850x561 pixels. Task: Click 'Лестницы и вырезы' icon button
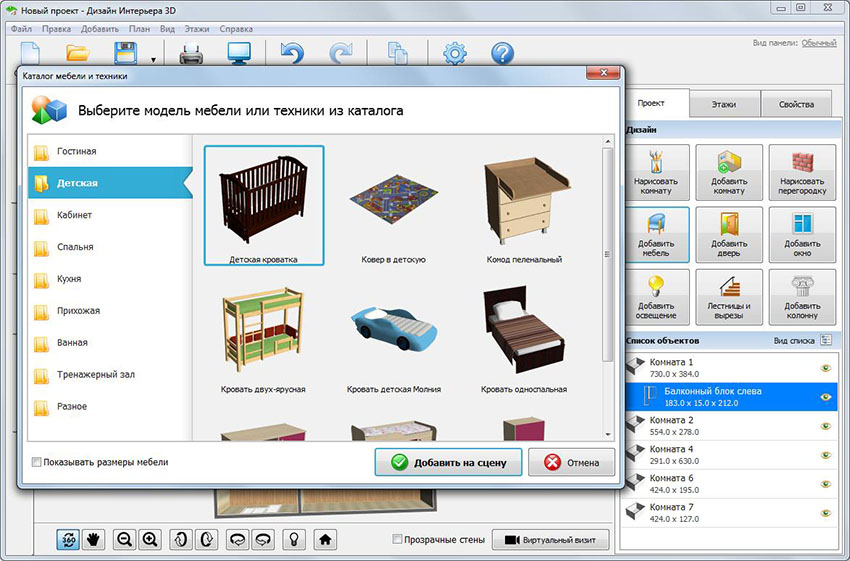pyautogui.click(x=729, y=297)
